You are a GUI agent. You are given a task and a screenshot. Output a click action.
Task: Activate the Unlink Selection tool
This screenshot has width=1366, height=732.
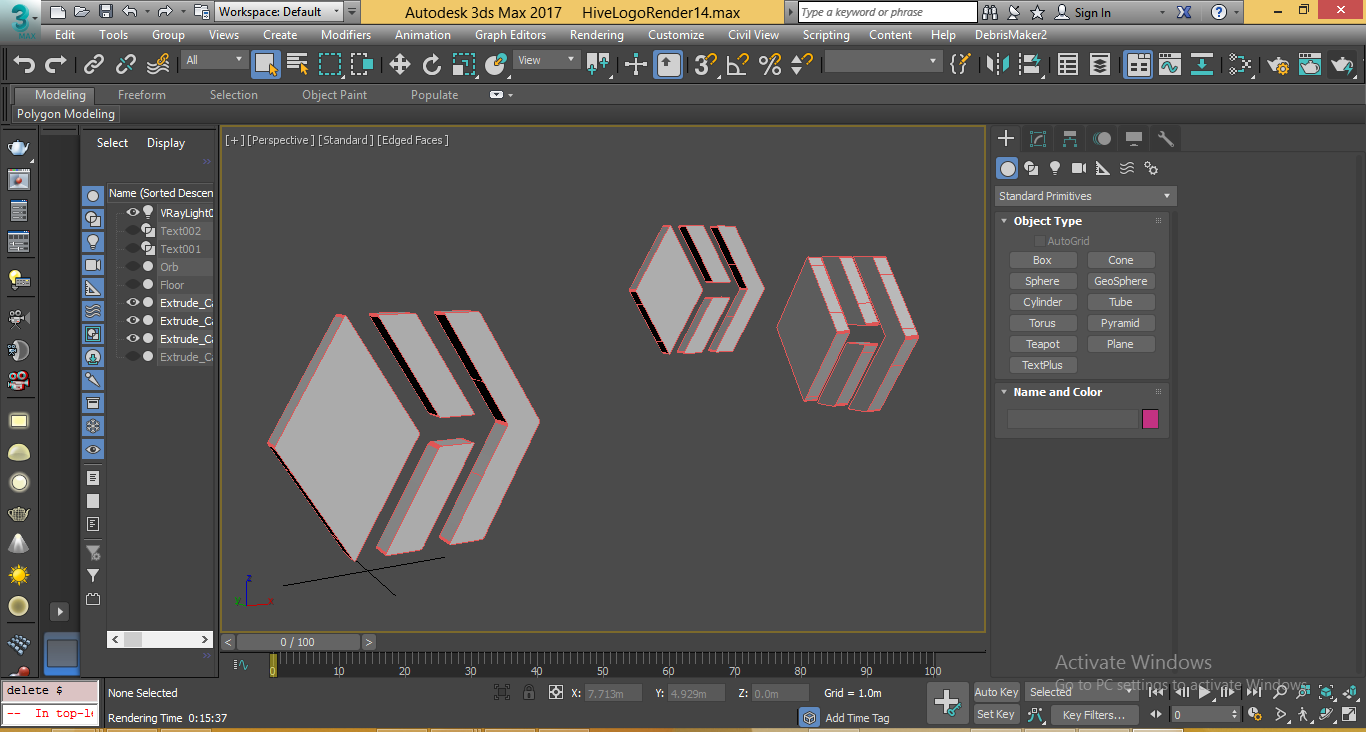click(126, 65)
